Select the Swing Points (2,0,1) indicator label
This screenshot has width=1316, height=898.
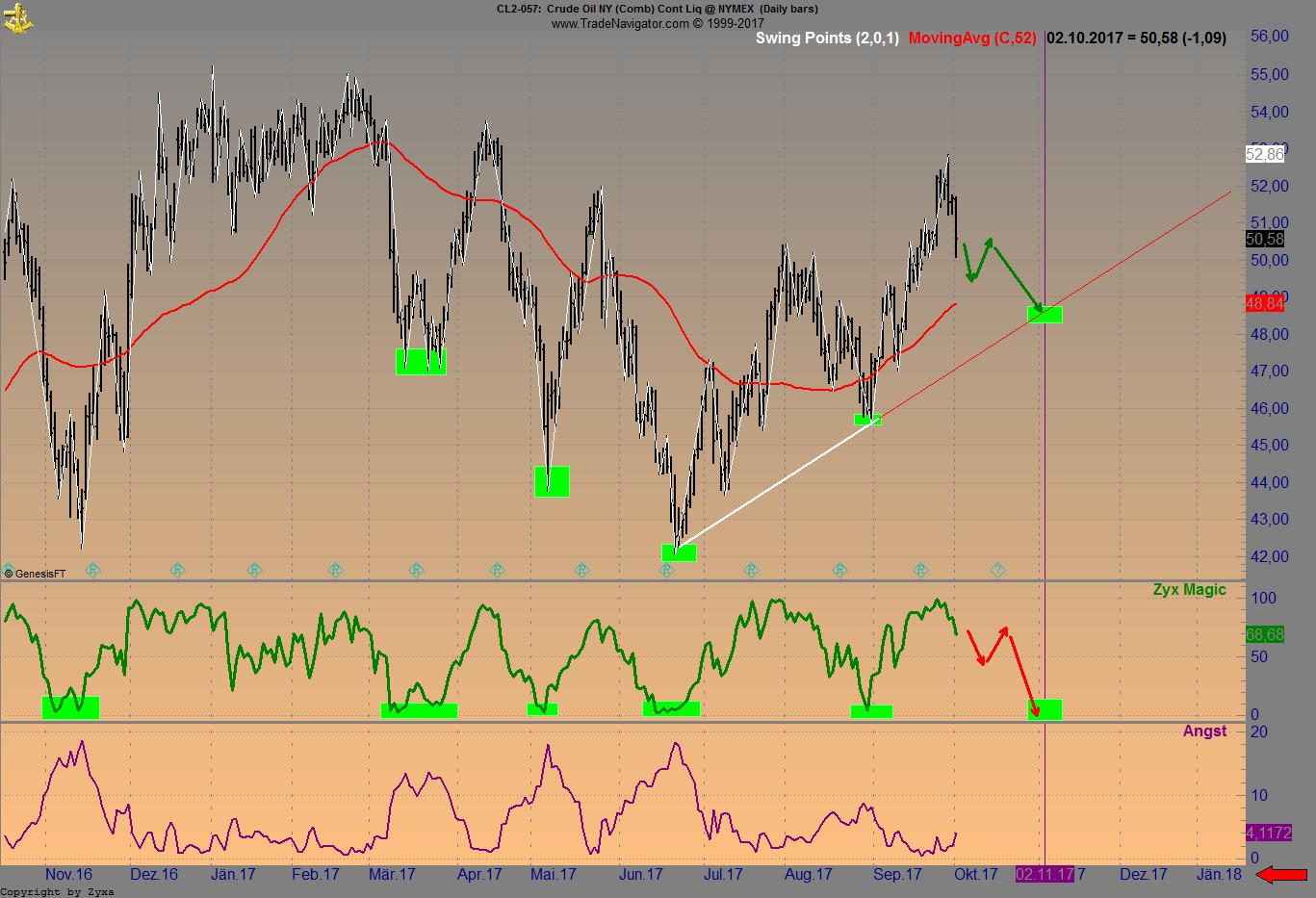pos(828,38)
